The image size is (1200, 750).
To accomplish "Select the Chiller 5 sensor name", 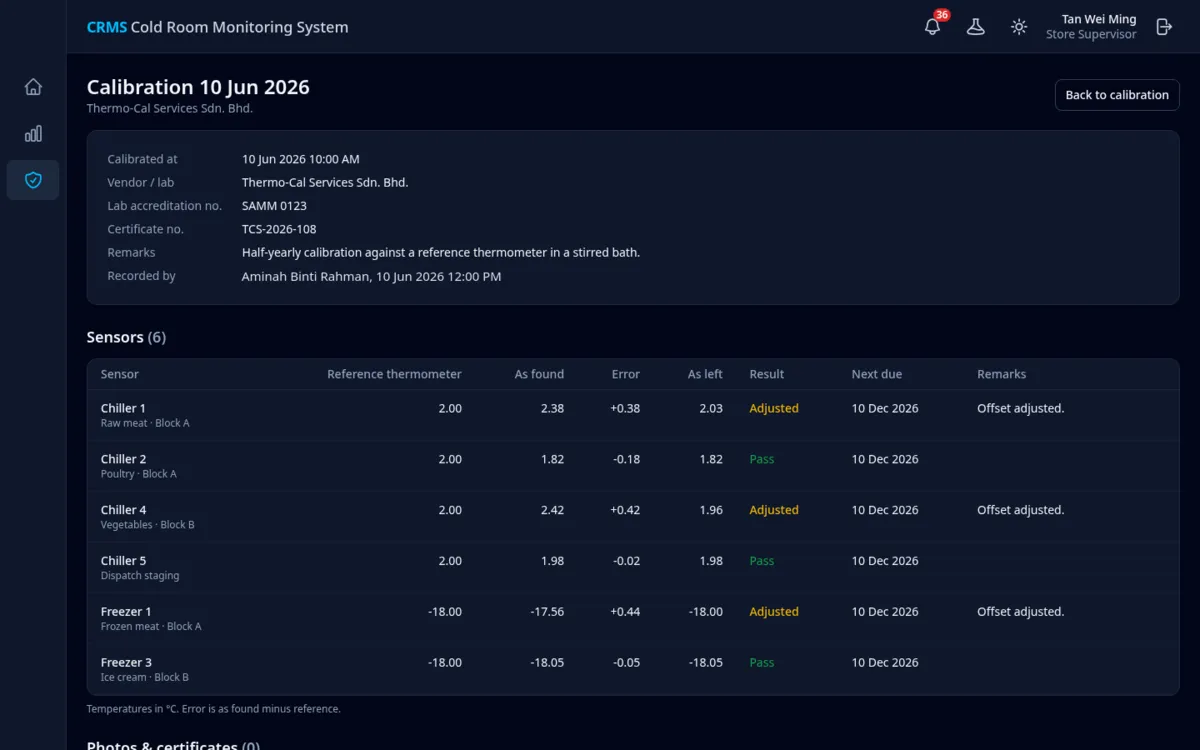I will click(x=123, y=561).
